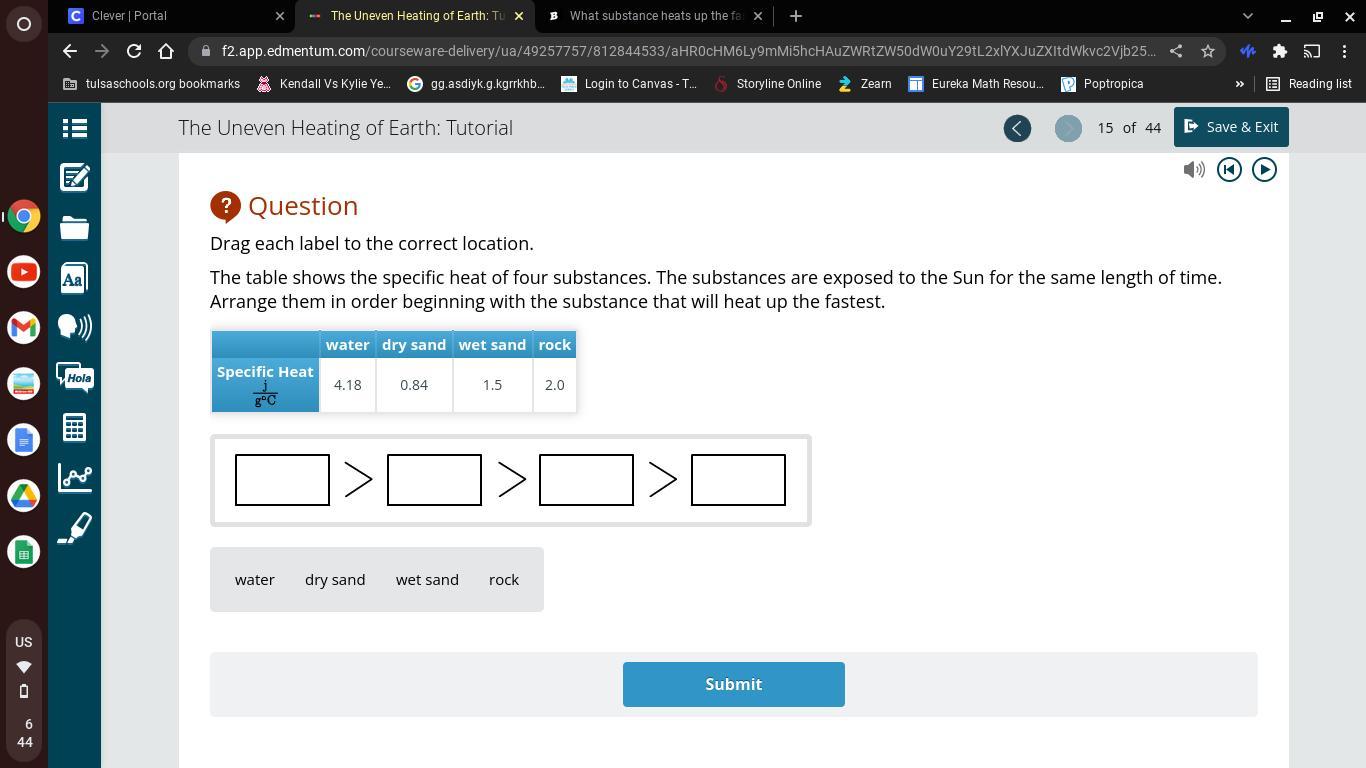
Task: Click Save & Exit button
Action: click(1231, 127)
